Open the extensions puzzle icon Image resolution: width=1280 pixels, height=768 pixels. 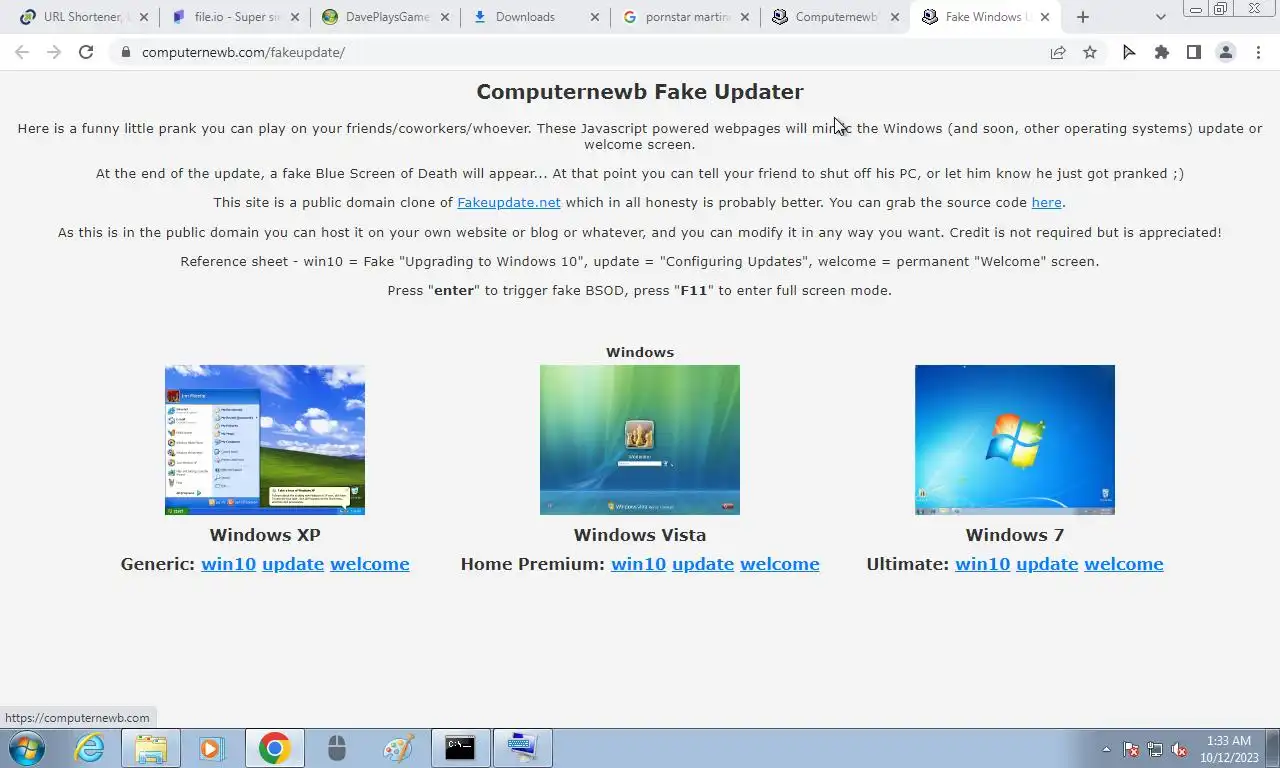click(1161, 52)
